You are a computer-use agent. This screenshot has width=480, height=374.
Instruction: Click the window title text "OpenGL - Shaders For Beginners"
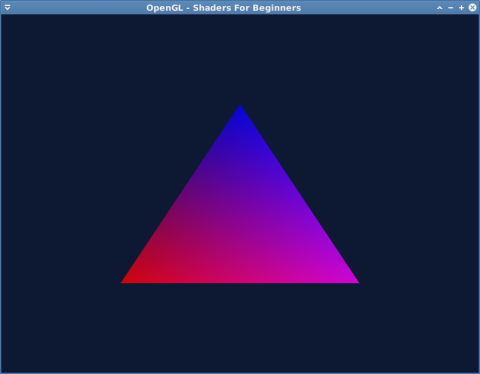224,8
